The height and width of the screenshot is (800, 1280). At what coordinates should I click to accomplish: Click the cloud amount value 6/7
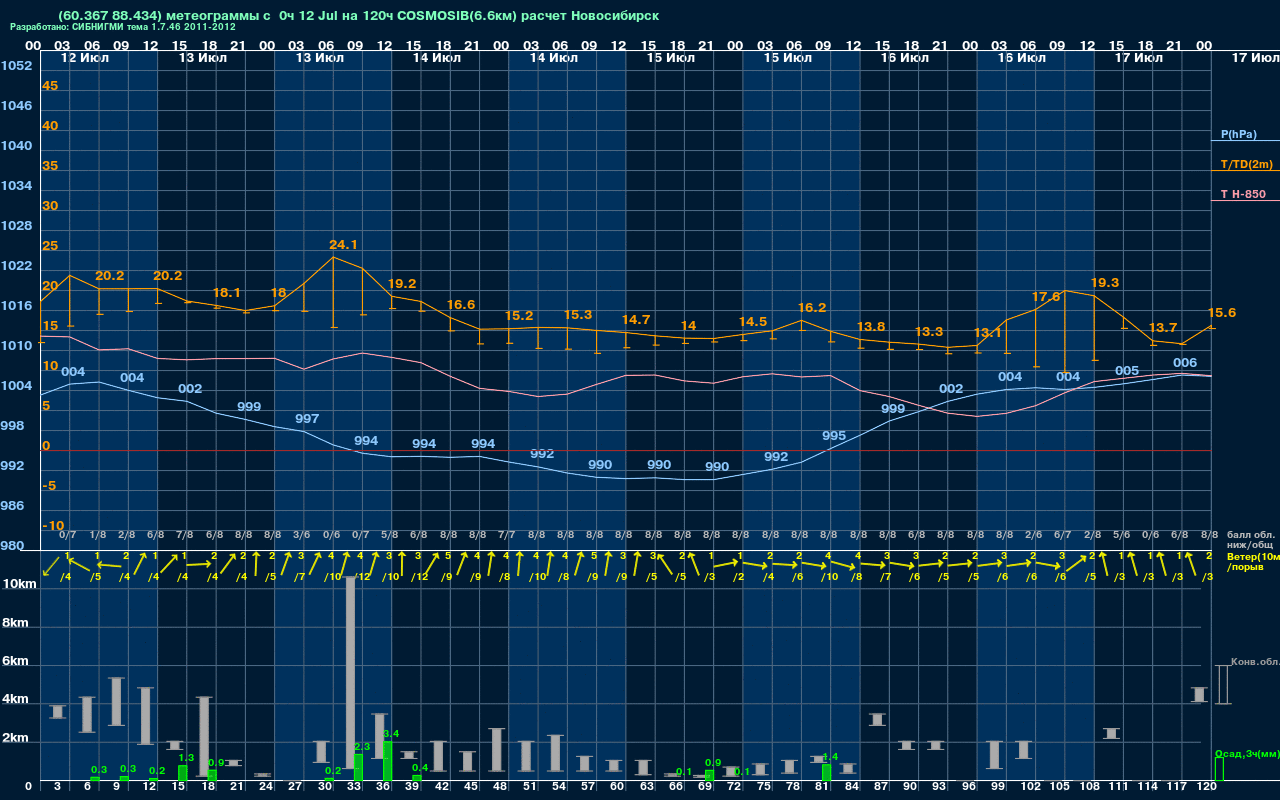pos(1063,535)
